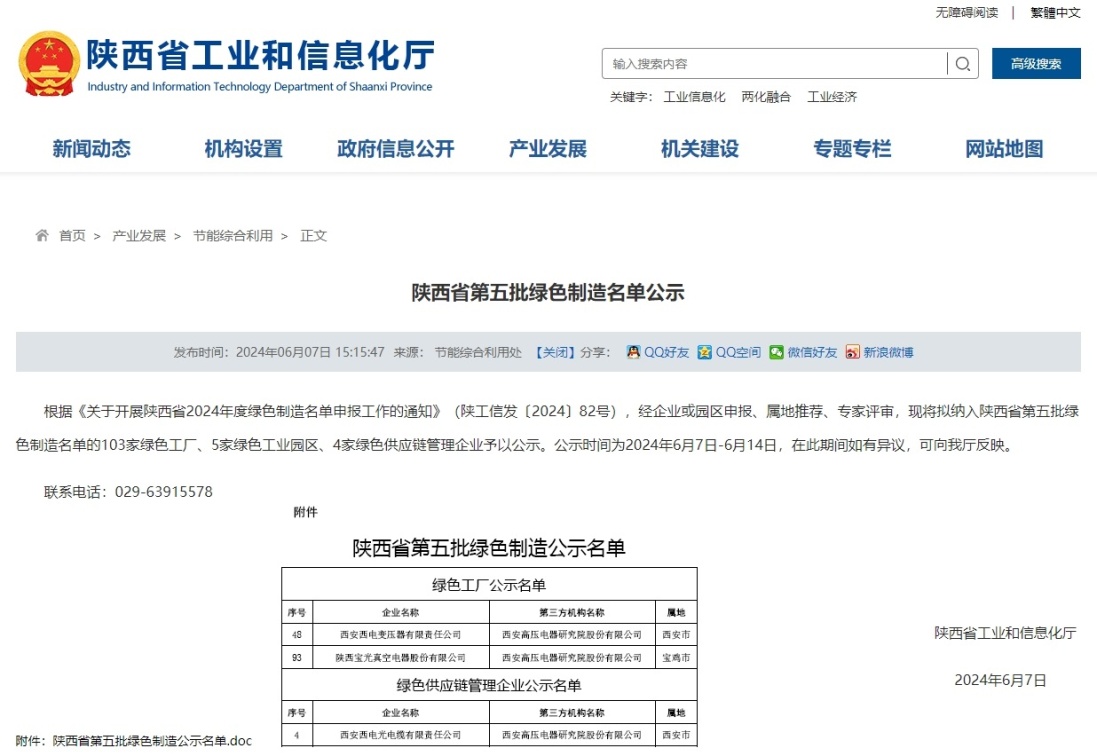The image size is (1097, 756).
Task: Click the 微信好友 share icon
Action: point(777,352)
